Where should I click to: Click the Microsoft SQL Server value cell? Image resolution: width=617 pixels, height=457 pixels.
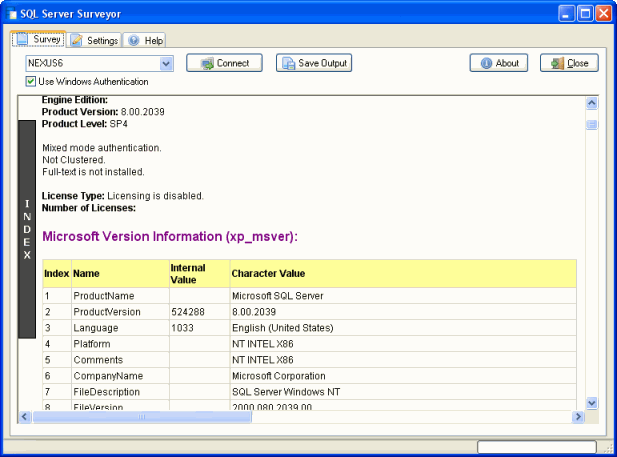pyautogui.click(x=403, y=296)
